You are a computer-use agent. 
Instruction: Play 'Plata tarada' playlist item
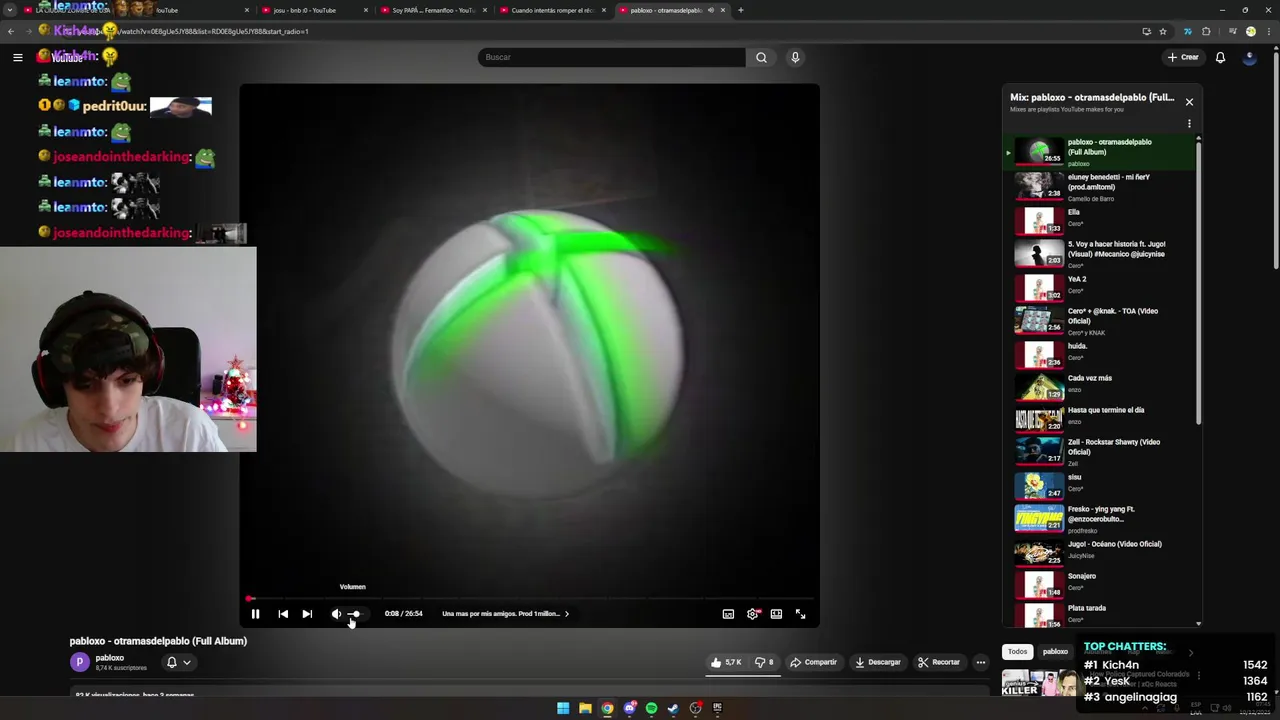pyautogui.click(x=1100, y=613)
